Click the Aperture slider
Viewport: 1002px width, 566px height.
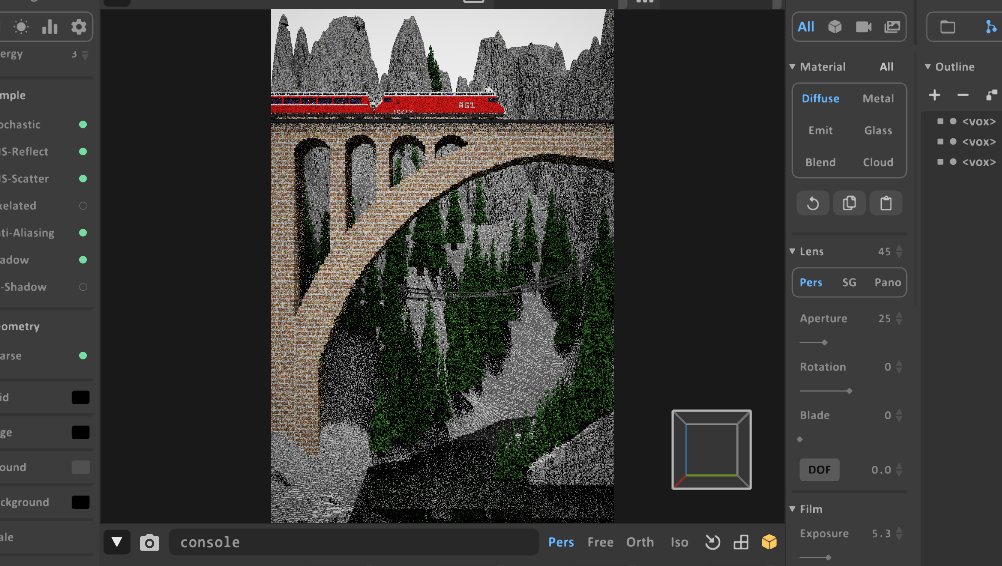813,343
